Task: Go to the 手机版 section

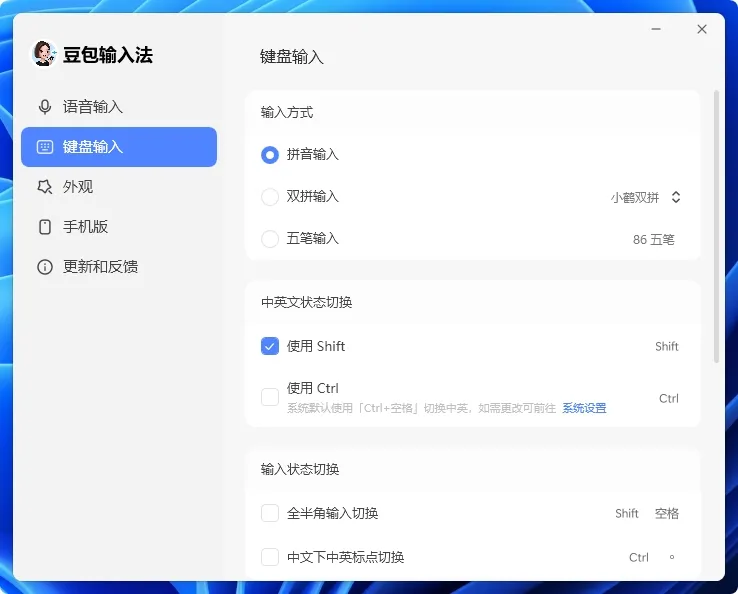Action: (x=119, y=227)
